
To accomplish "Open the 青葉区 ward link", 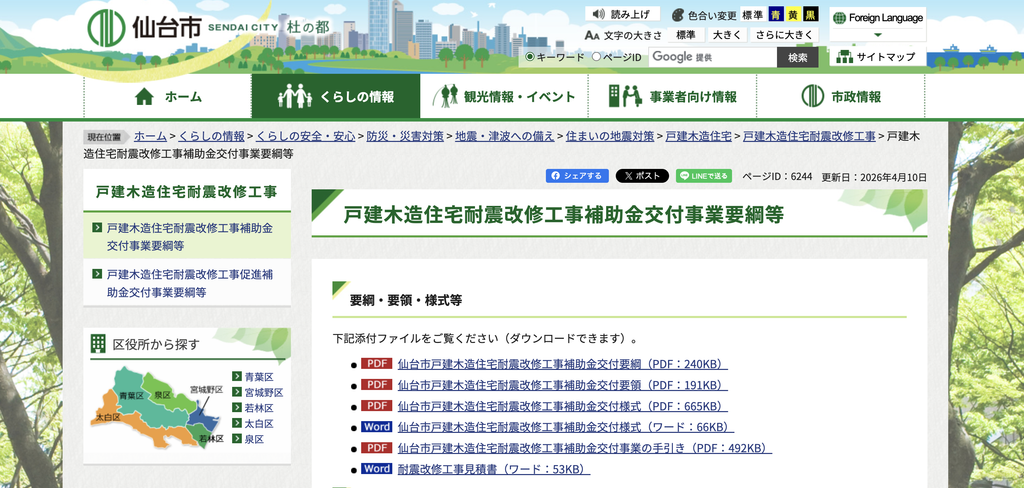I will pos(259,377).
